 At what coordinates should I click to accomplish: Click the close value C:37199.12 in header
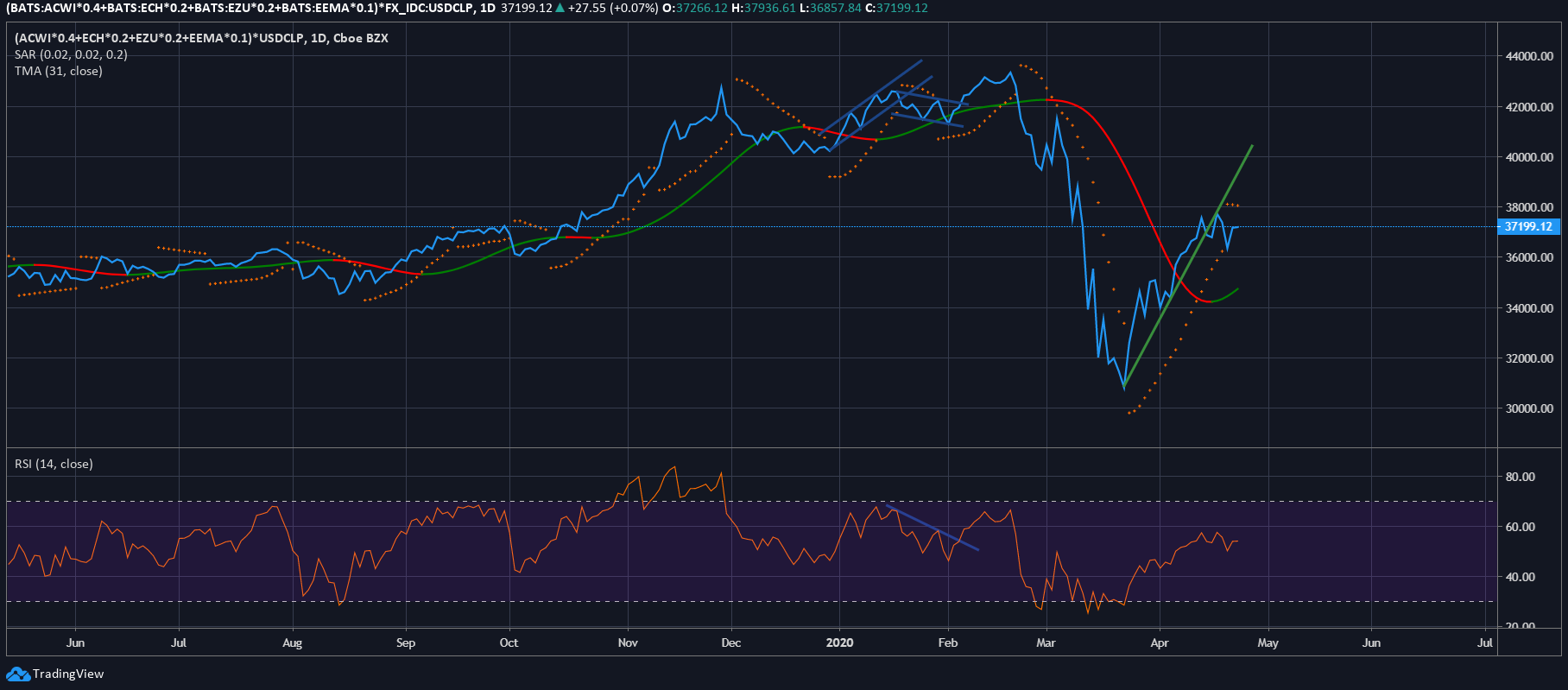click(x=896, y=8)
